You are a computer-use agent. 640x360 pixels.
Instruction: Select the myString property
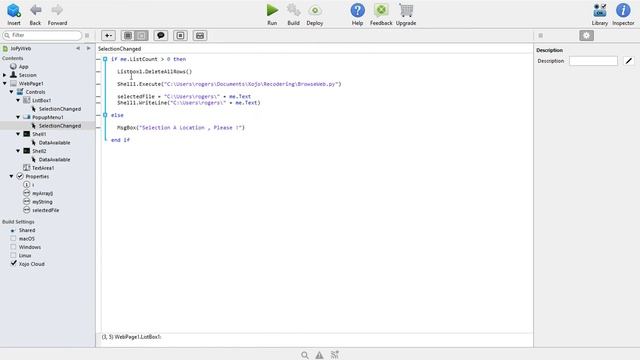[x=42, y=202]
